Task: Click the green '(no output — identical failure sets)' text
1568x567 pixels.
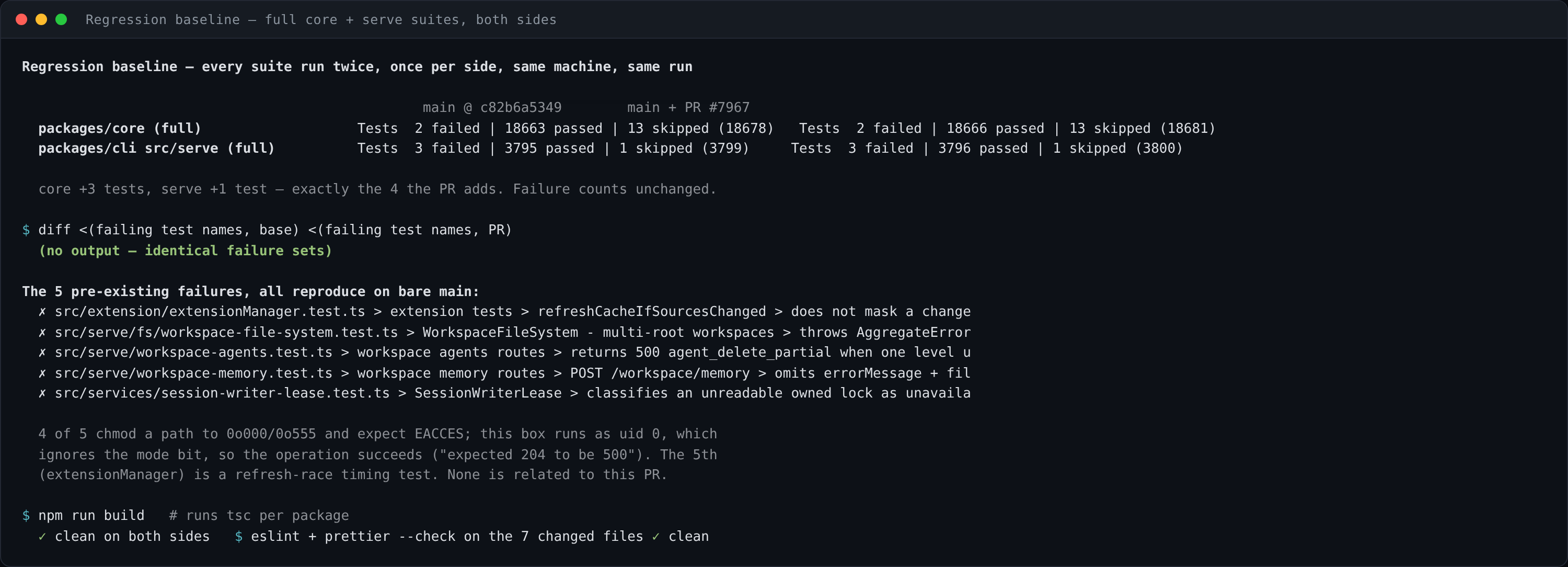Action: 185,251
